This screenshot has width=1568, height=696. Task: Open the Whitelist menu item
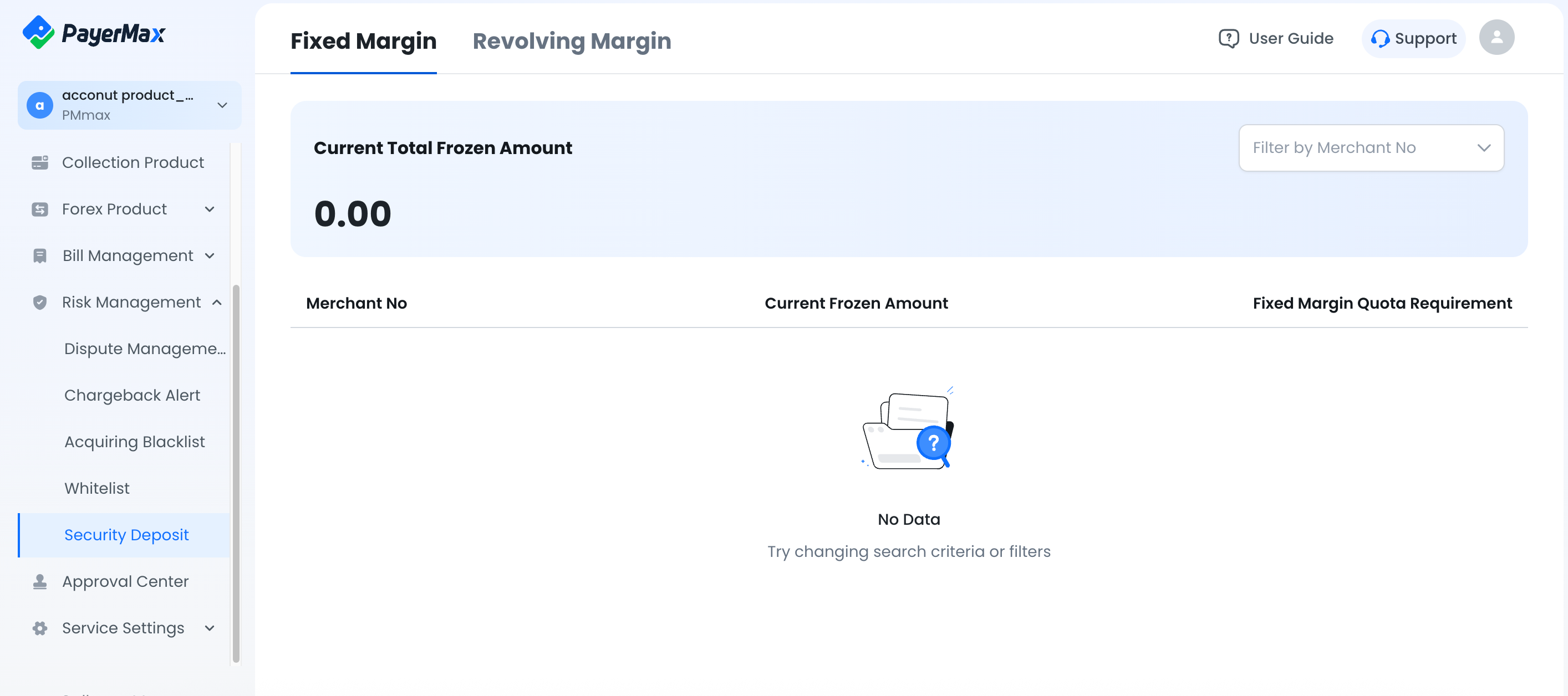coord(97,489)
